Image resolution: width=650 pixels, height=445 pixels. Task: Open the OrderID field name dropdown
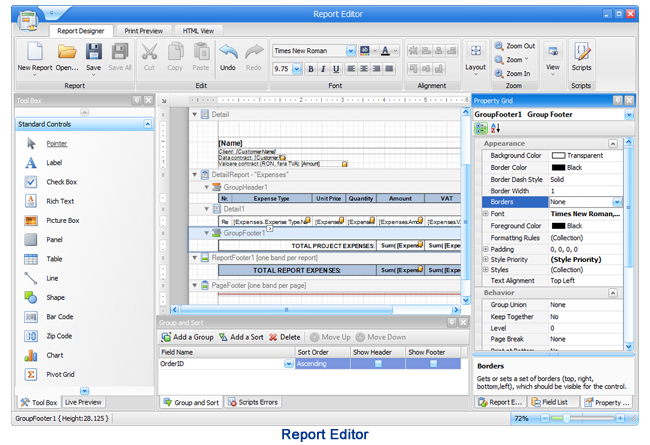point(289,364)
